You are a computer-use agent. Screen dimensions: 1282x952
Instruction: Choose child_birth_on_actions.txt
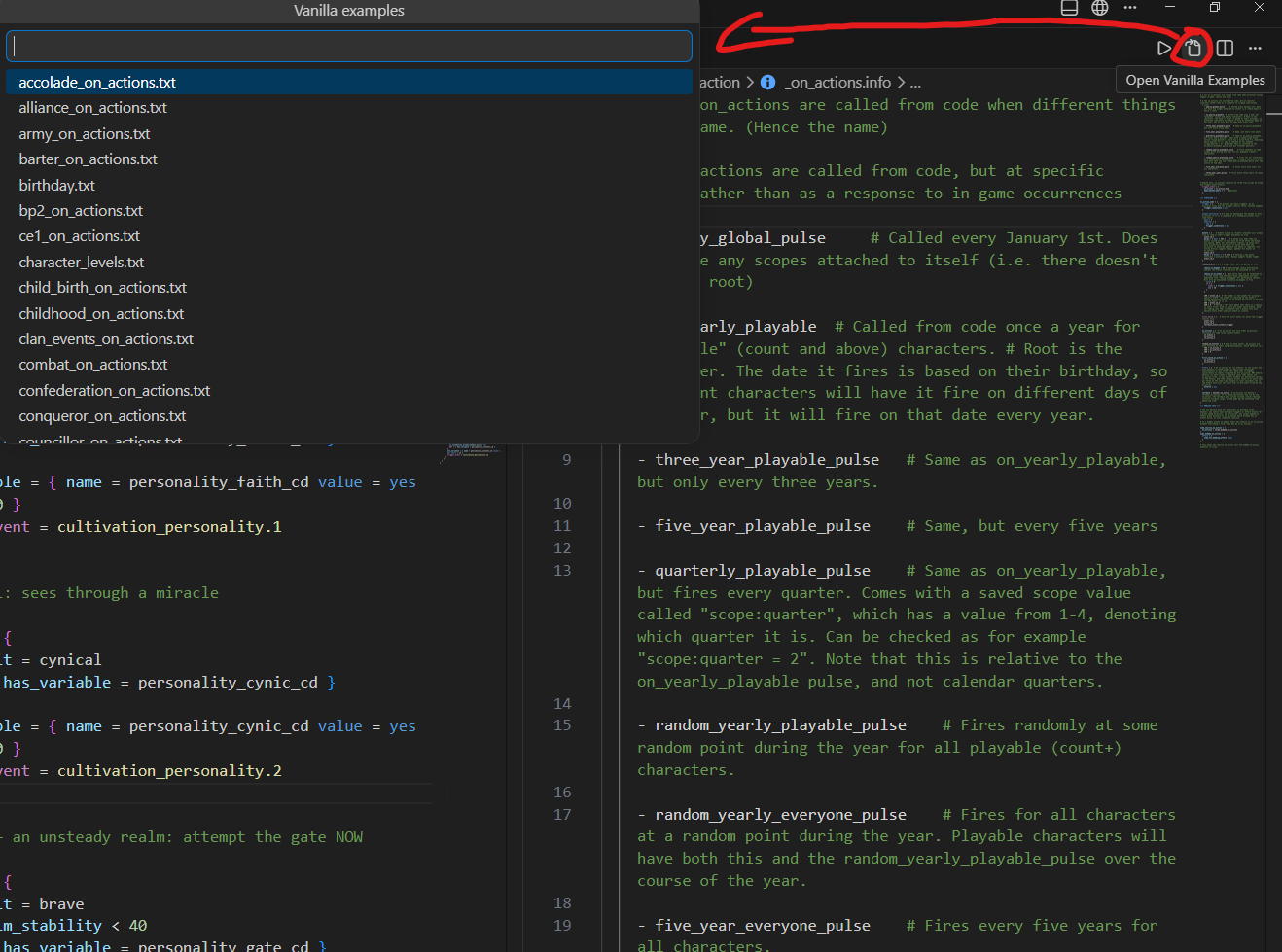coord(349,288)
